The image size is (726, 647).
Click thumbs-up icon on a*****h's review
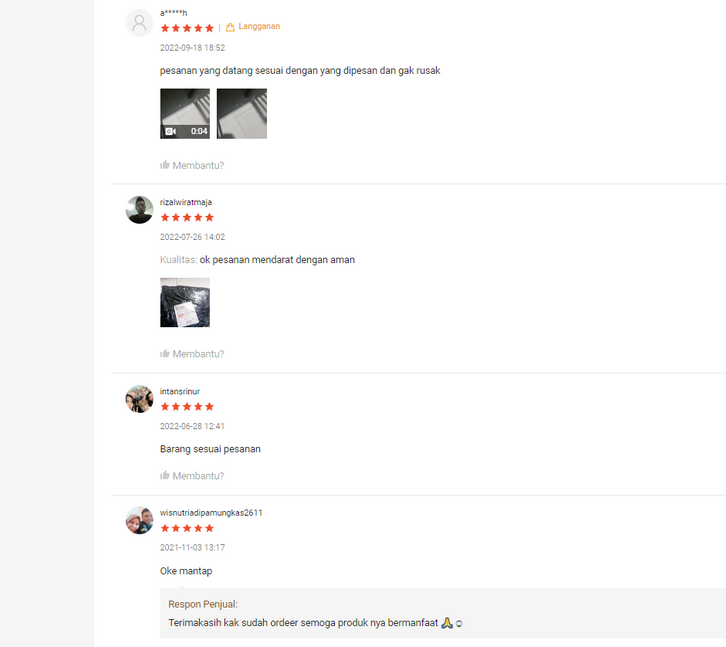click(164, 165)
